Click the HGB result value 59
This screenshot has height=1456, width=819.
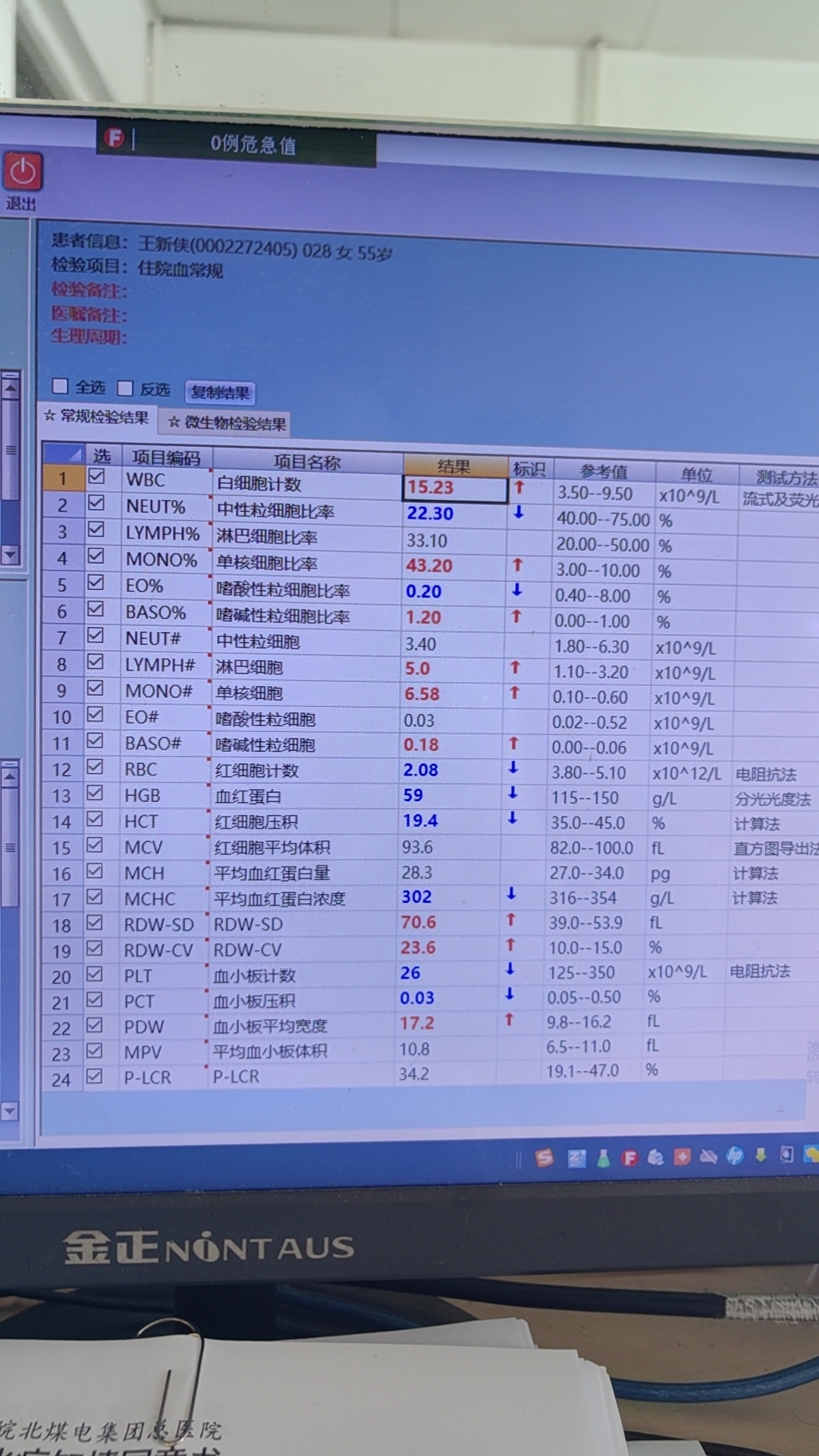click(x=413, y=795)
